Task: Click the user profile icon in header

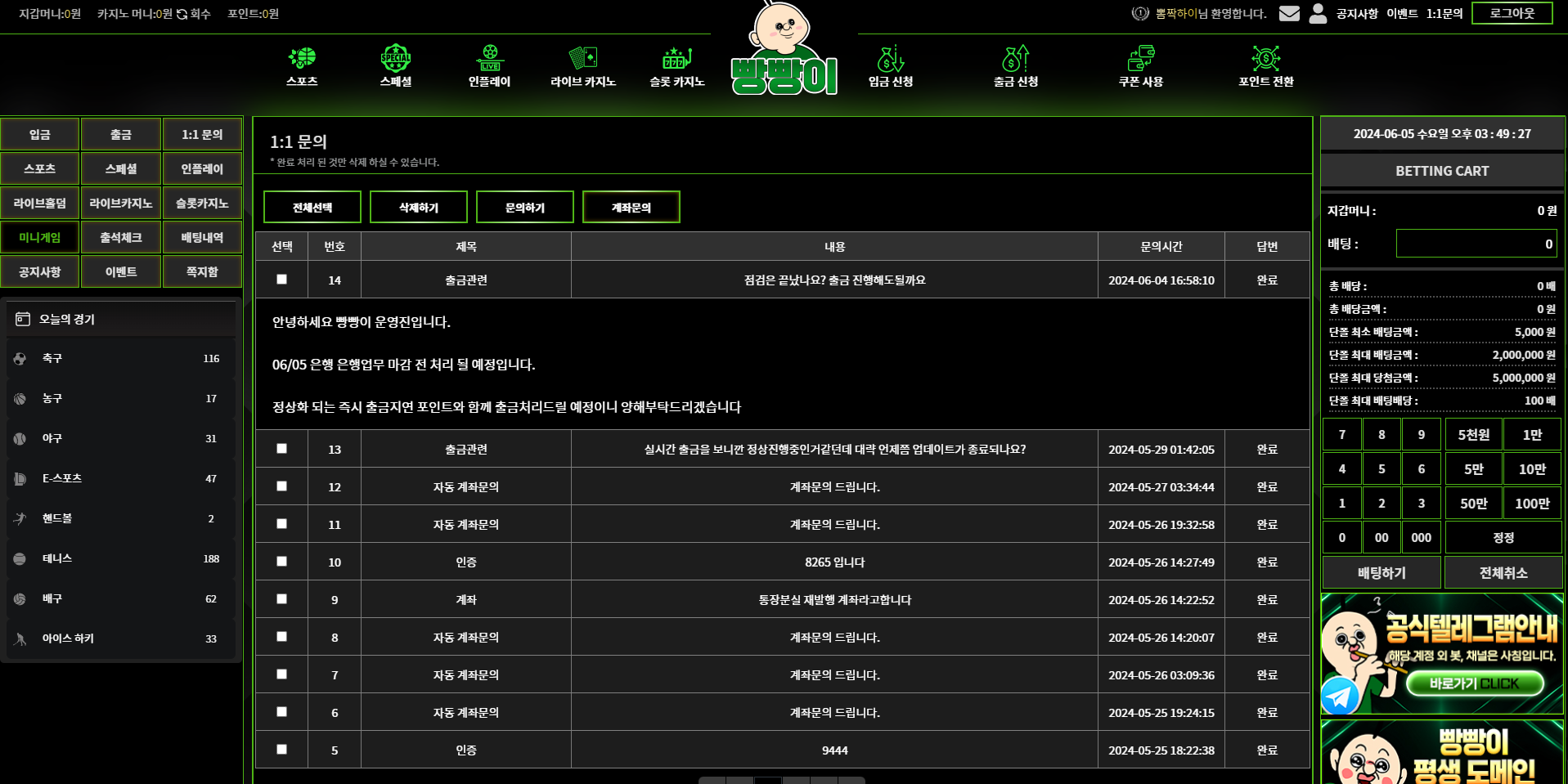Action: click(x=1318, y=14)
